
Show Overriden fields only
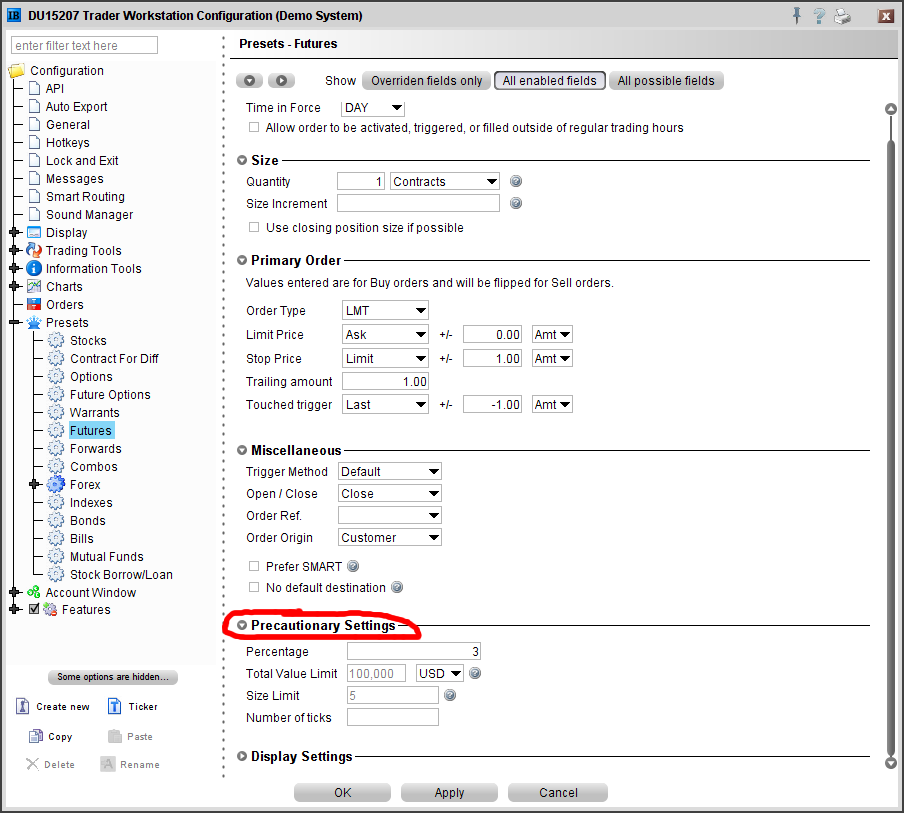[426, 81]
